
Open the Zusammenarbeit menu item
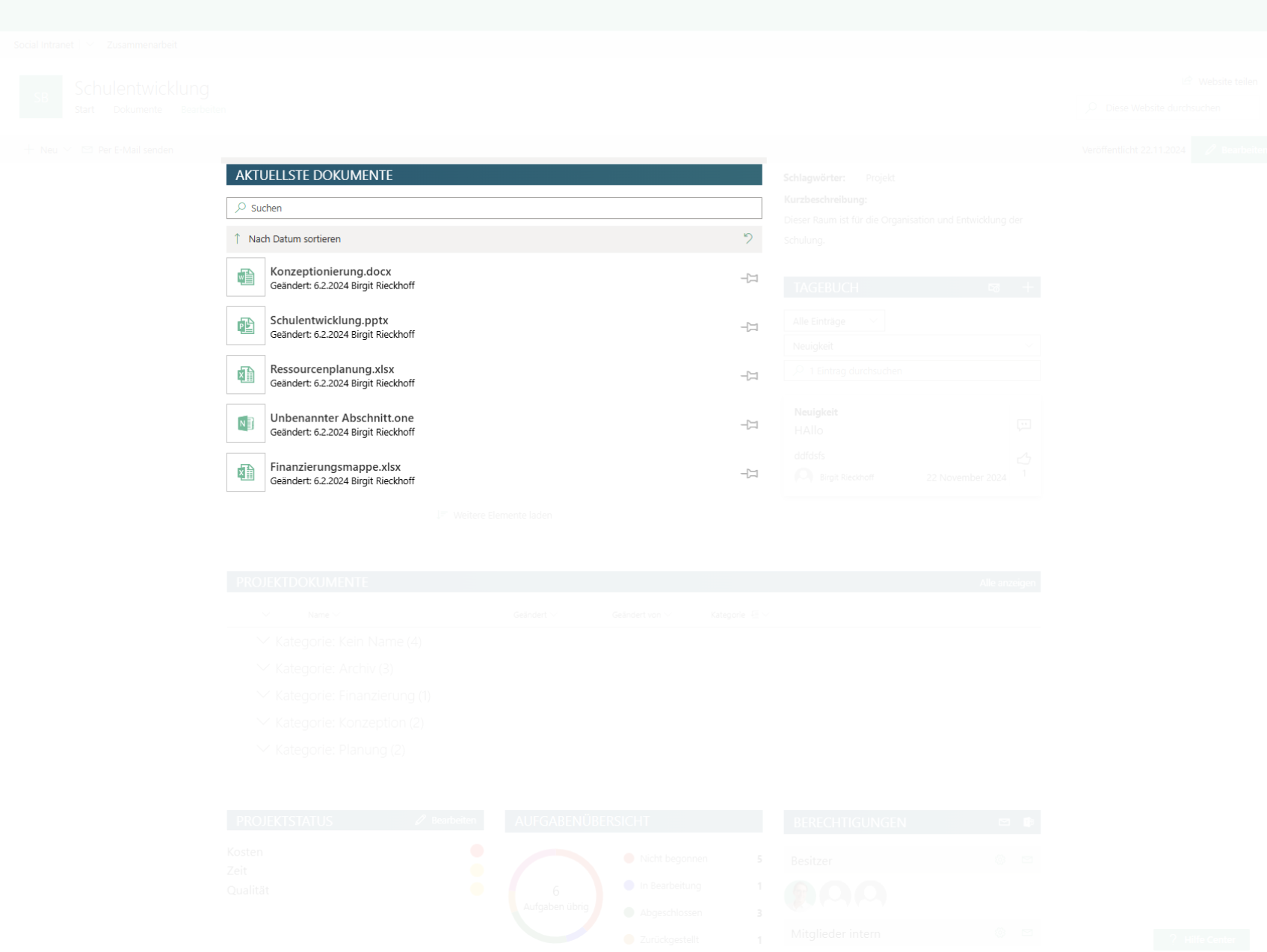tap(142, 45)
